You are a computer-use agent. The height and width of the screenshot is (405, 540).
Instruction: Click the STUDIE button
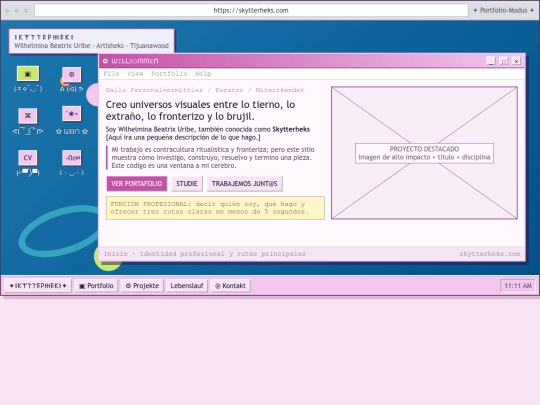point(187,184)
